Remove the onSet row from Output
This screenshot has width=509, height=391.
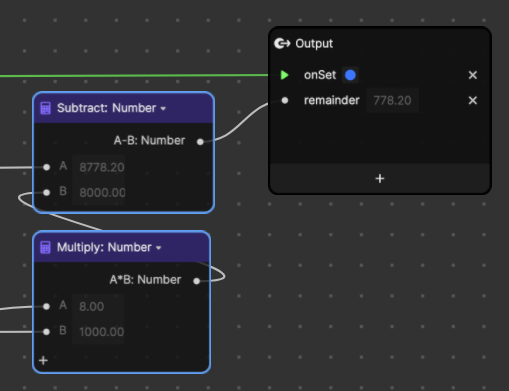coord(473,75)
